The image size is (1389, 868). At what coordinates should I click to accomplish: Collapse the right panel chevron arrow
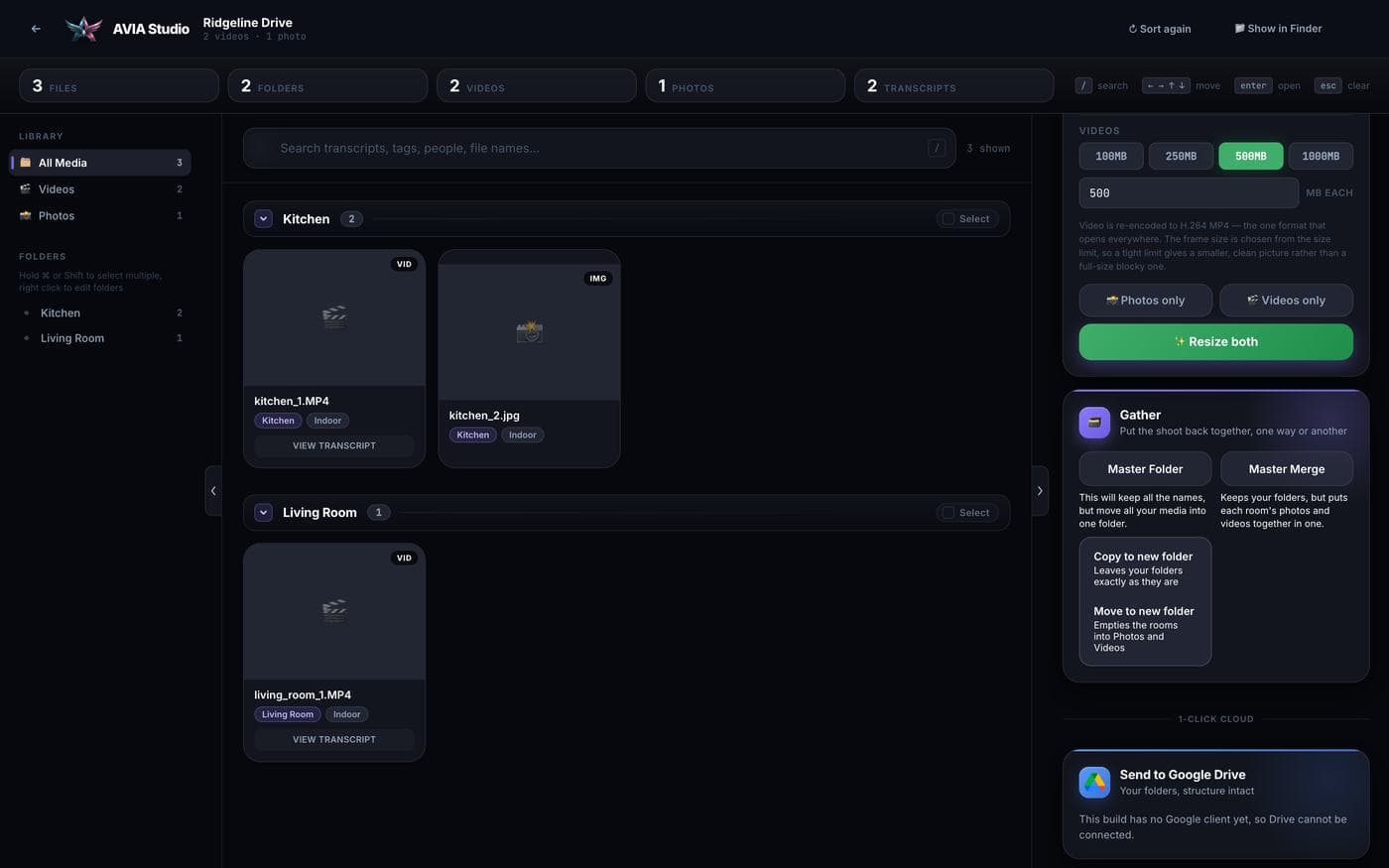1040,490
